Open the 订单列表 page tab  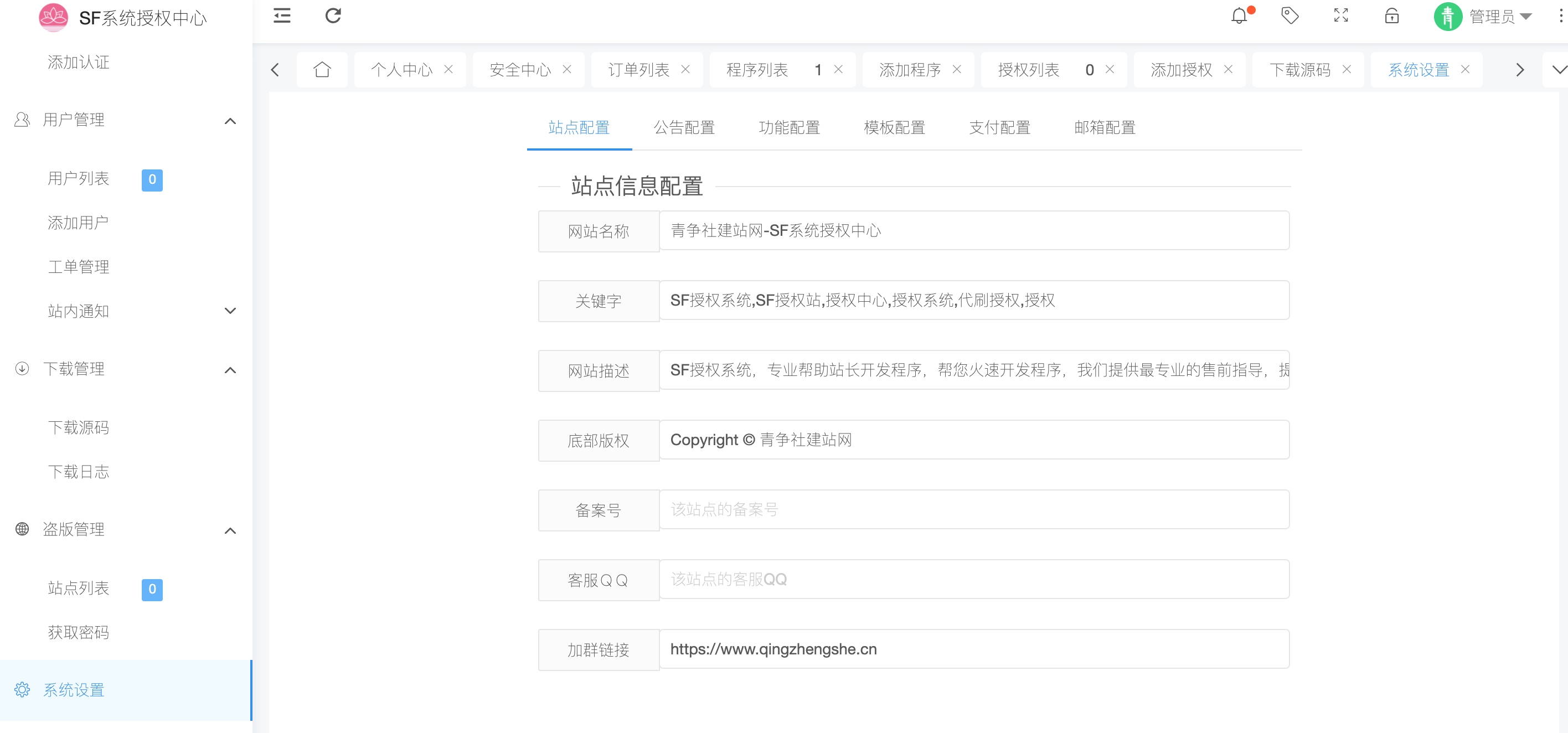(x=638, y=70)
